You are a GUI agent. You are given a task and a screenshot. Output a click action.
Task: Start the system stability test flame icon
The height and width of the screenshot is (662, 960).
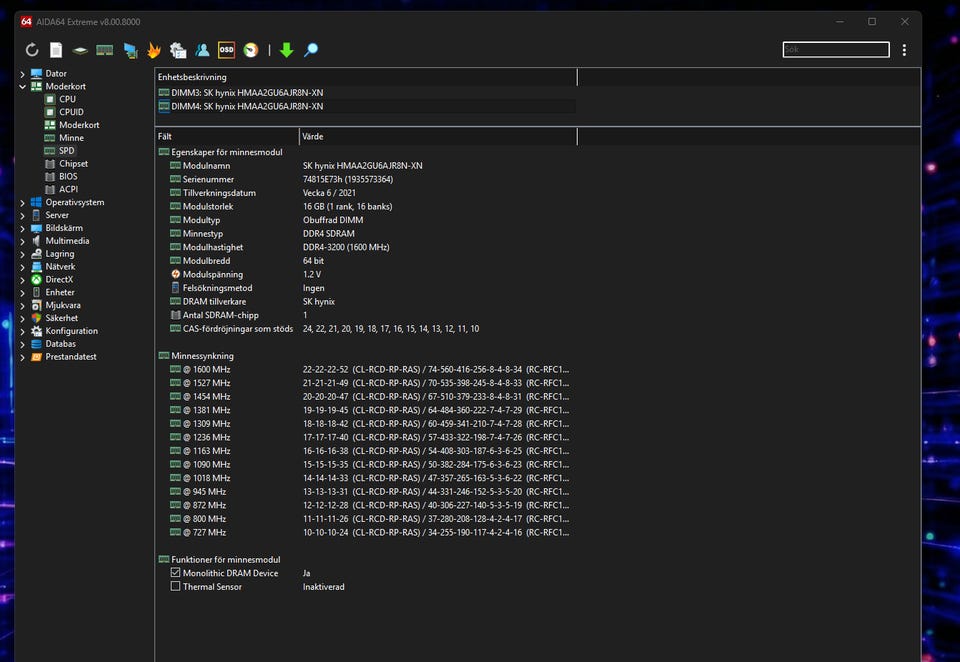(153, 50)
